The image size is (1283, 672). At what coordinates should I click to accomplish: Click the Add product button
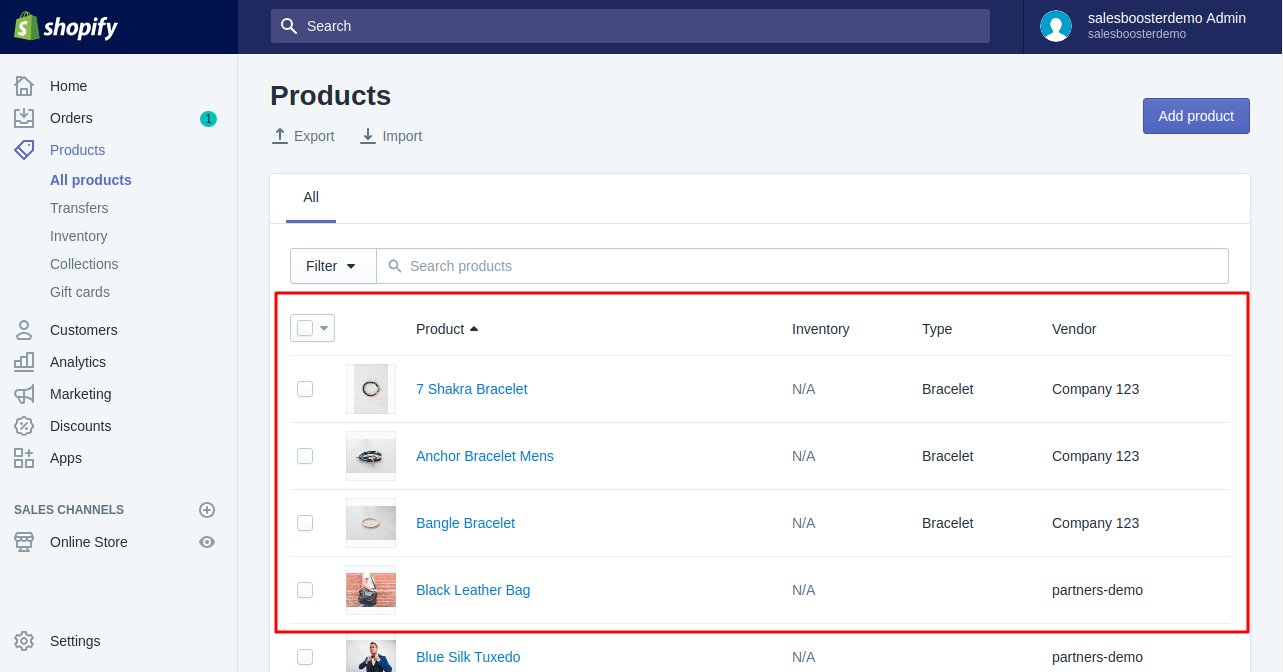point(1196,116)
